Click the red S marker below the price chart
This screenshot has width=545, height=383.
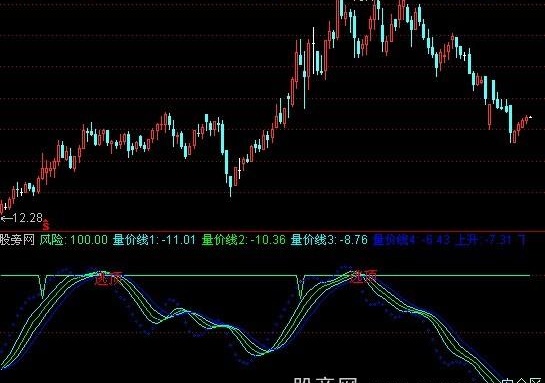click(46, 225)
